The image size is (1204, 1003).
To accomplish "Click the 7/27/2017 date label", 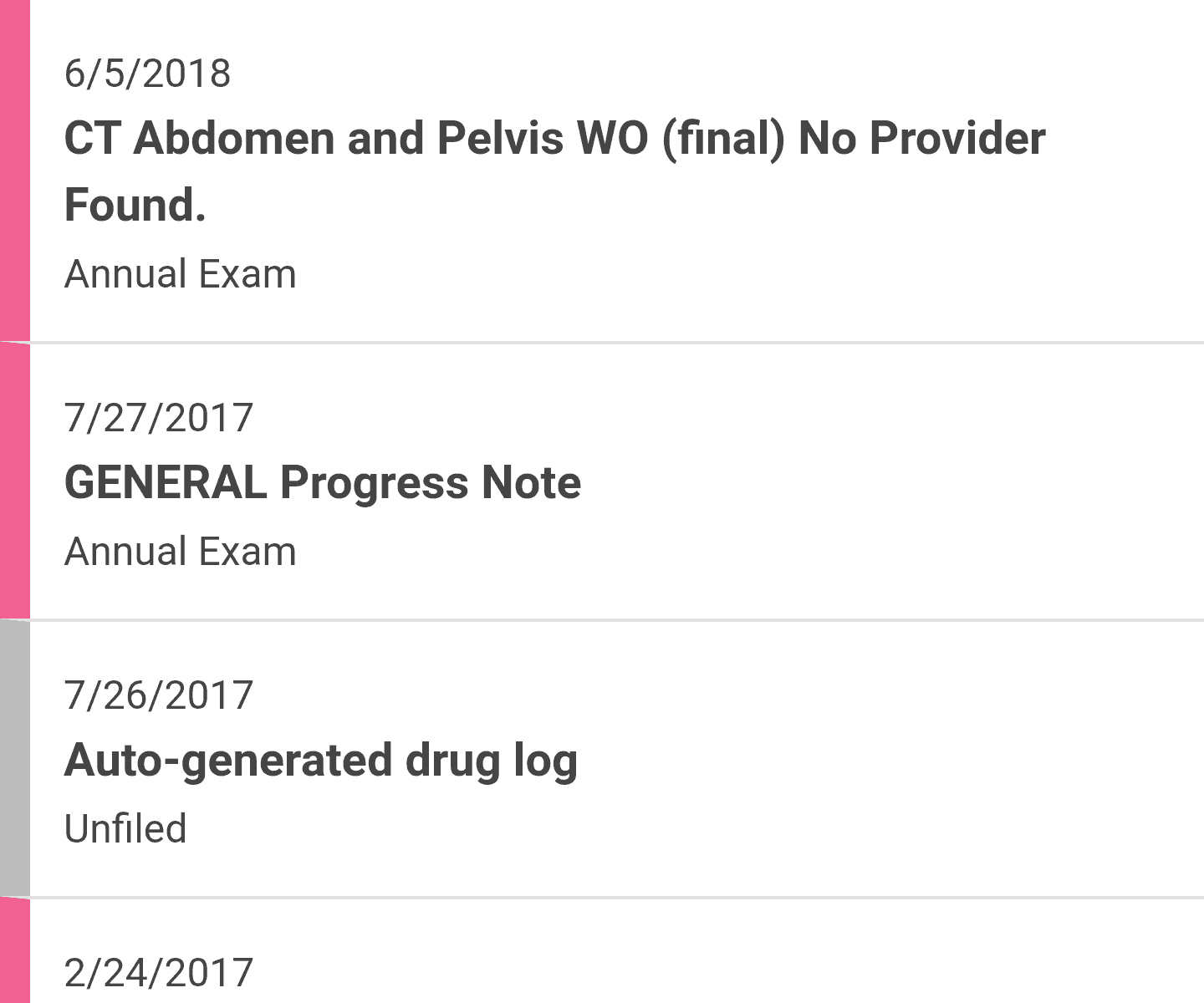I will pos(158,418).
